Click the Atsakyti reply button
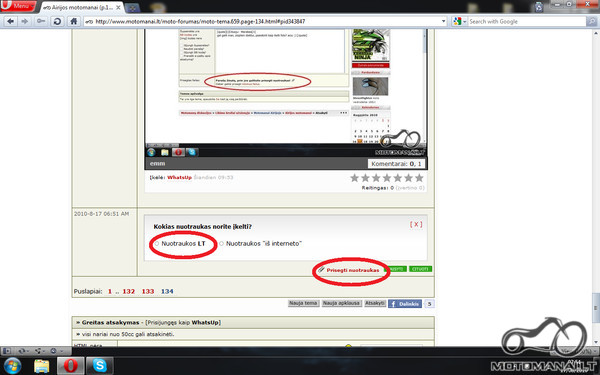600x375 pixels. point(375,303)
